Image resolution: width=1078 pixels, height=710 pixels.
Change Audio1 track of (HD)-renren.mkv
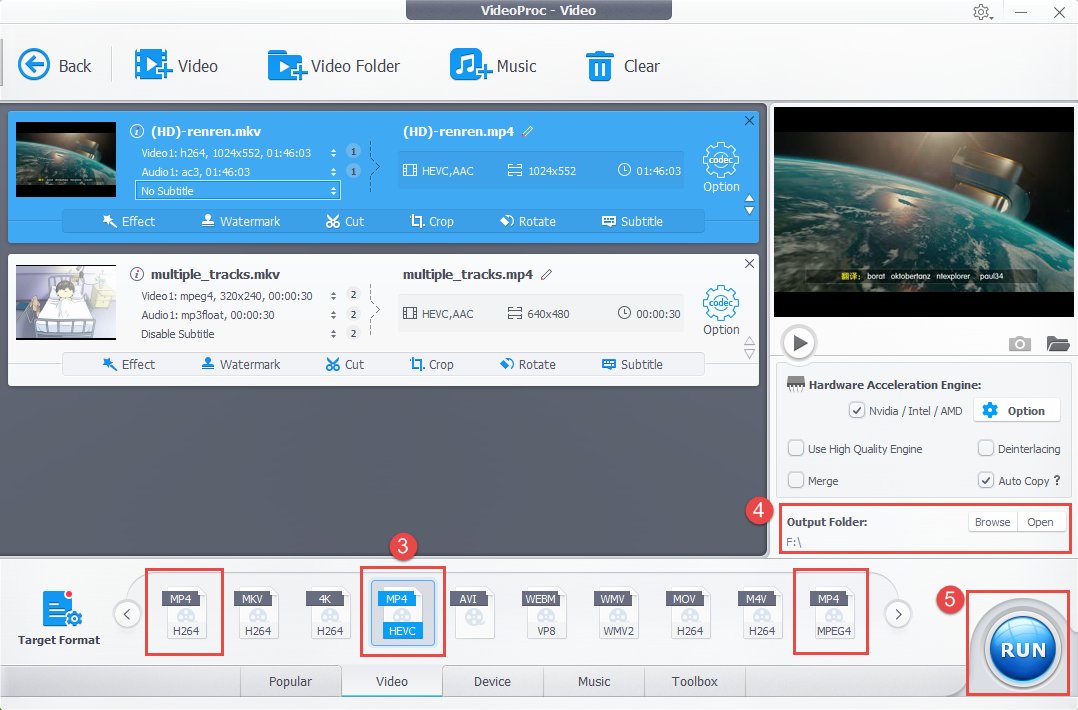point(333,172)
